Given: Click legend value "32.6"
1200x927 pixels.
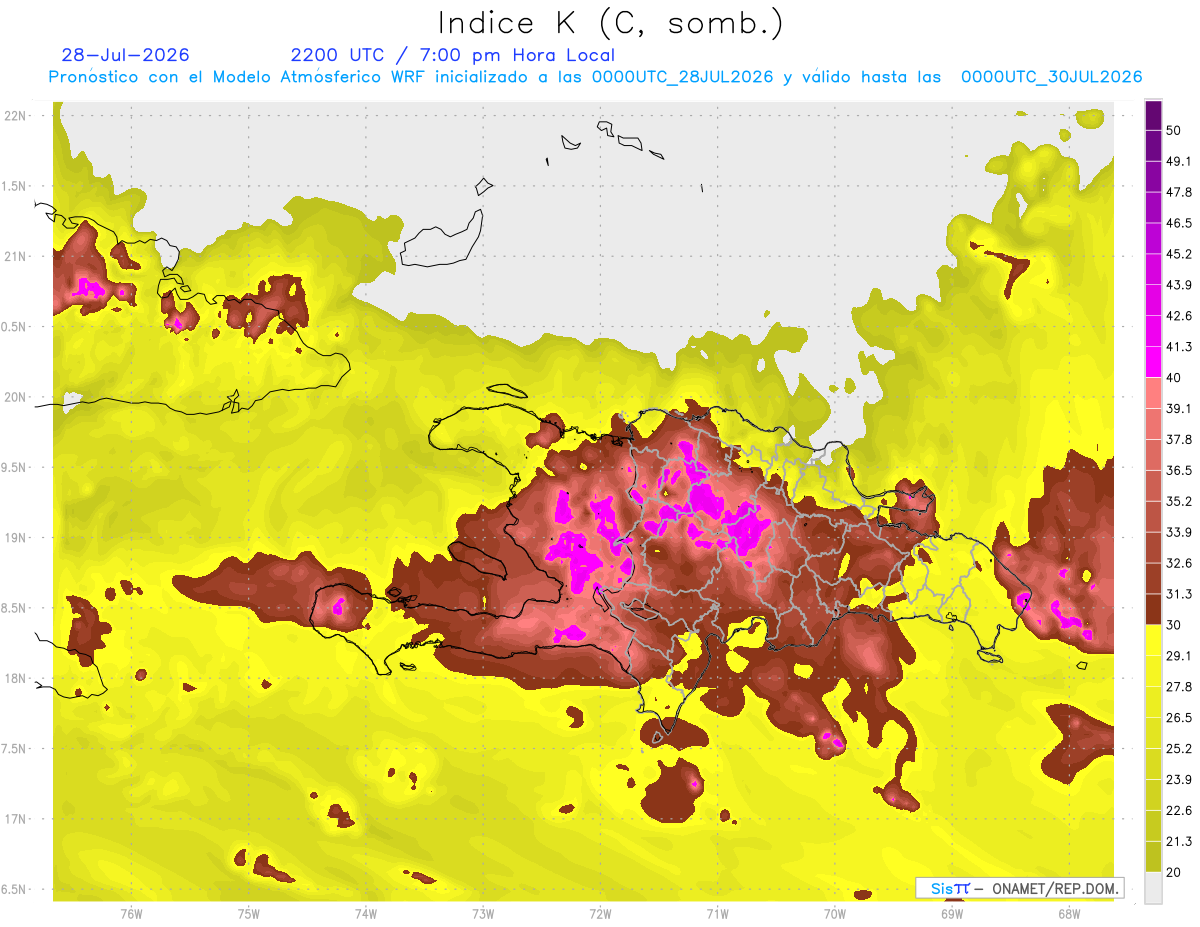Looking at the screenshot, I should coord(1178,563).
